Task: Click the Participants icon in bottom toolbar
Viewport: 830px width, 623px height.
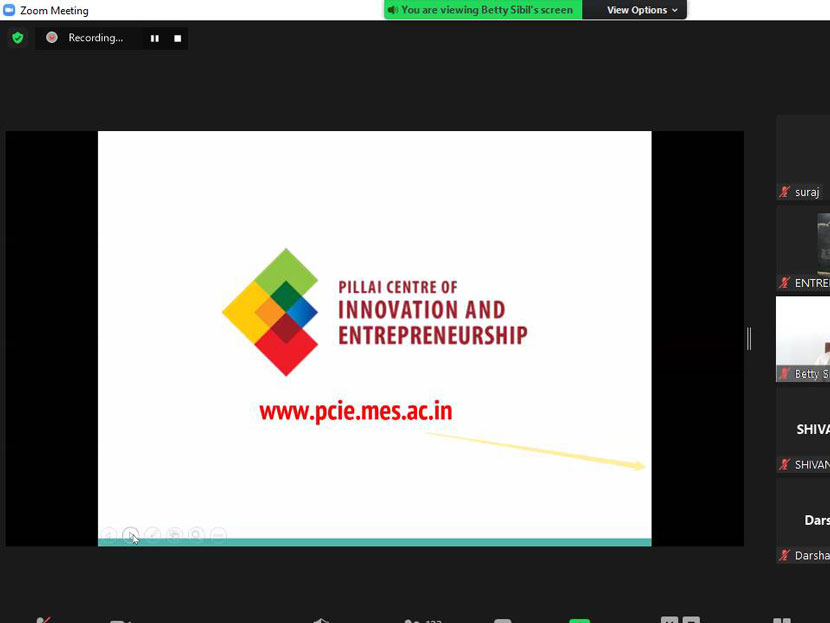Action: (x=412, y=619)
